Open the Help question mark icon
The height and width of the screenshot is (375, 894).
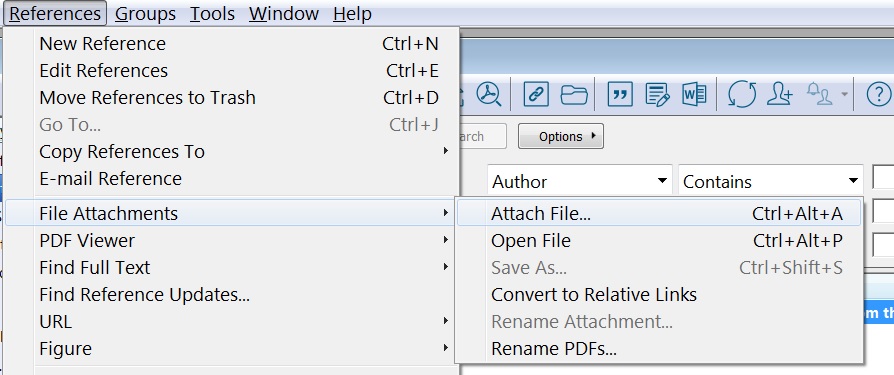click(x=879, y=93)
